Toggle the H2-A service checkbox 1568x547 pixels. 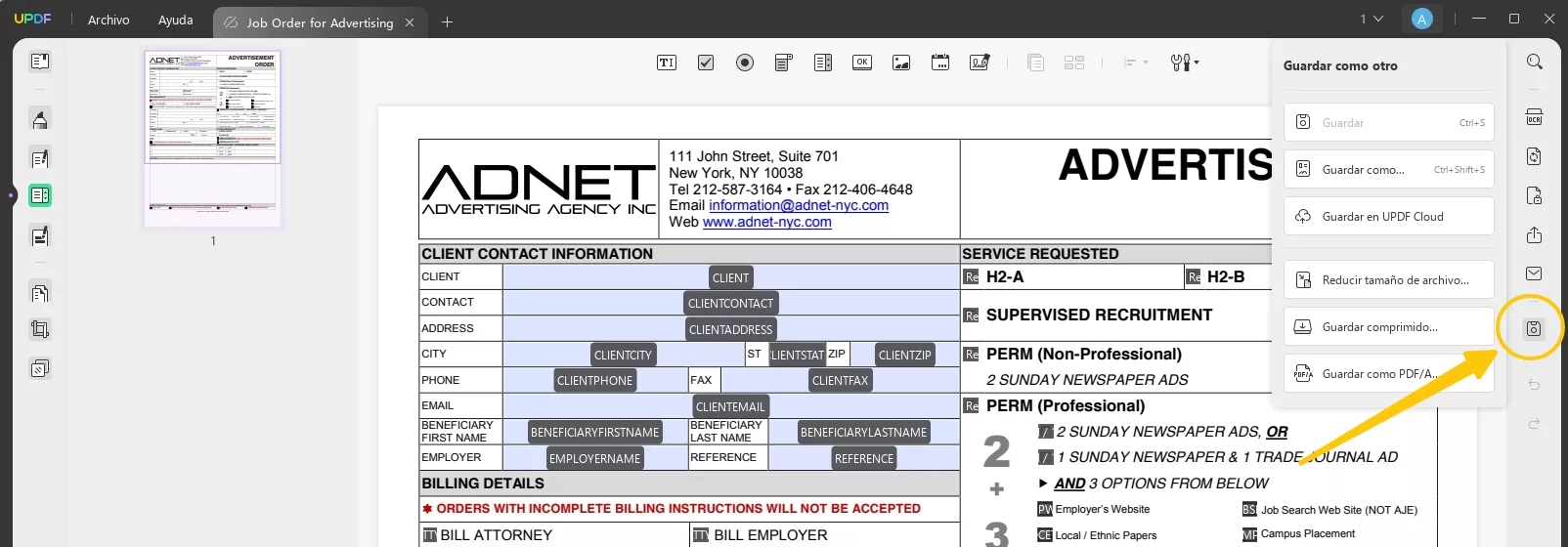972,277
